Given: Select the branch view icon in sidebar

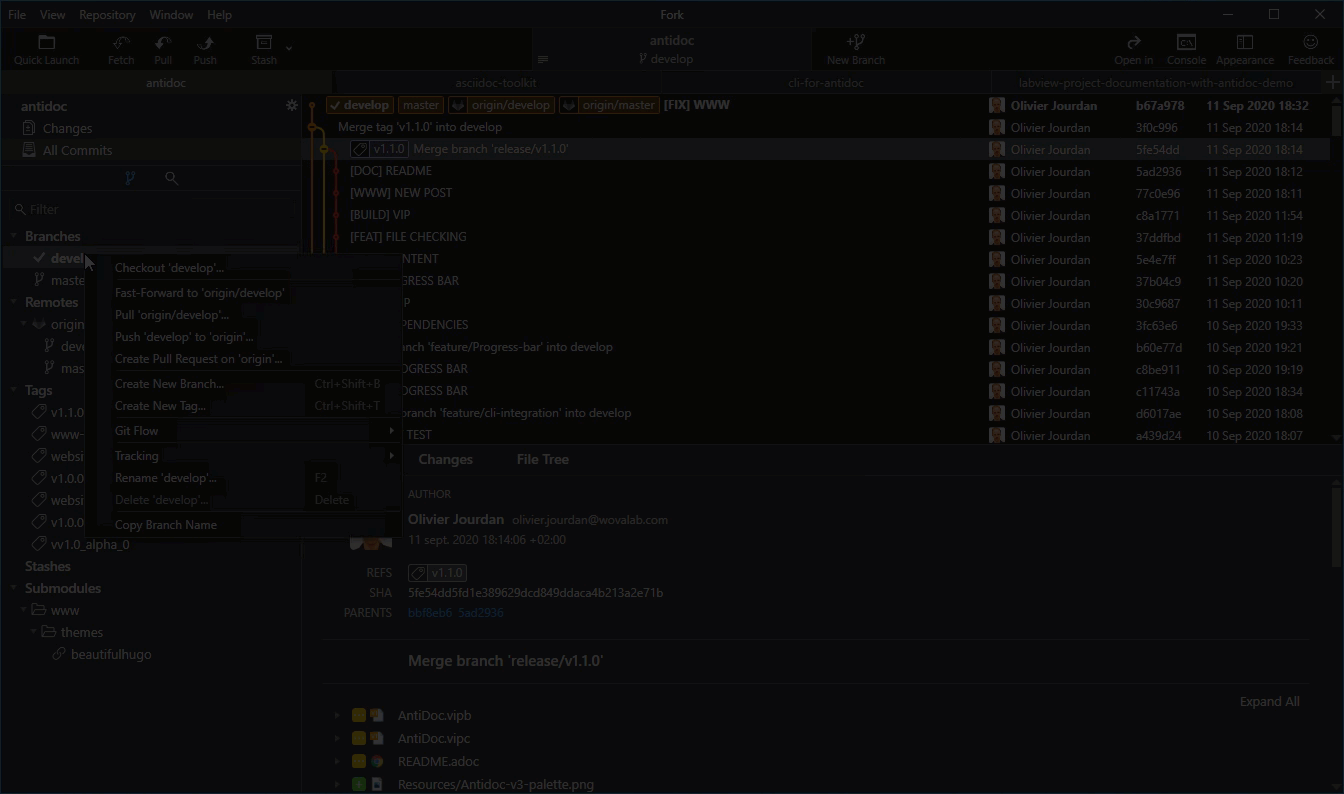Looking at the screenshot, I should (x=130, y=178).
